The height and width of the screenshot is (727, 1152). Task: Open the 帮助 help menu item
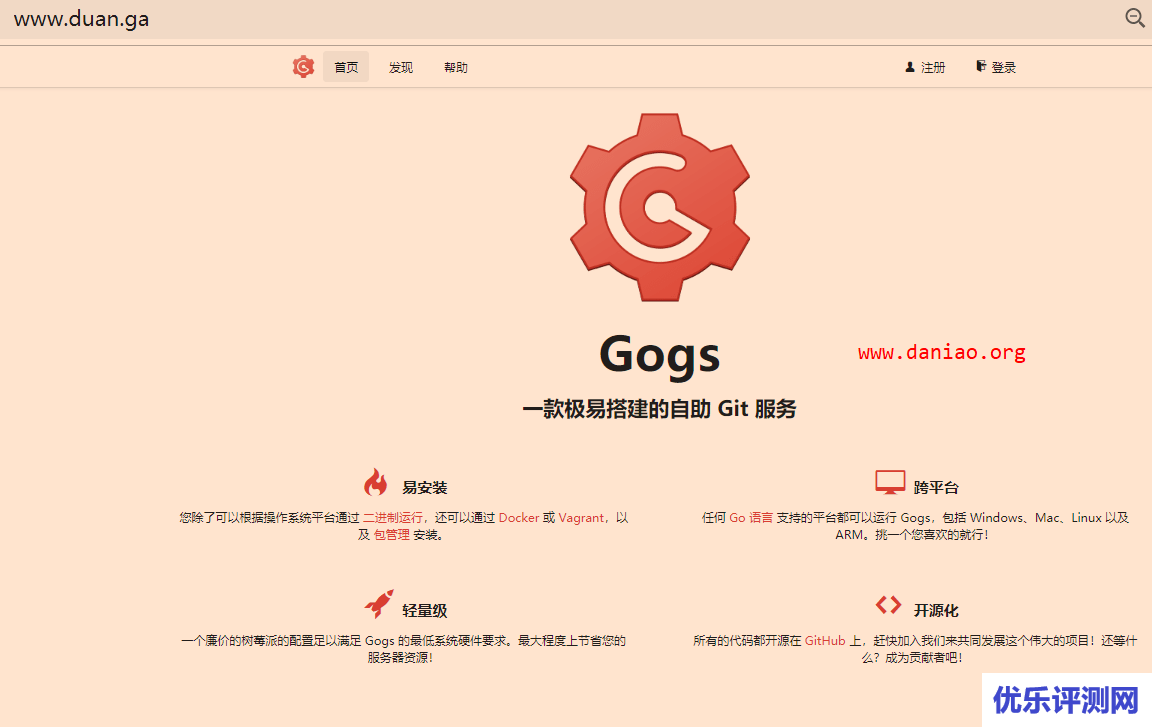(x=456, y=68)
